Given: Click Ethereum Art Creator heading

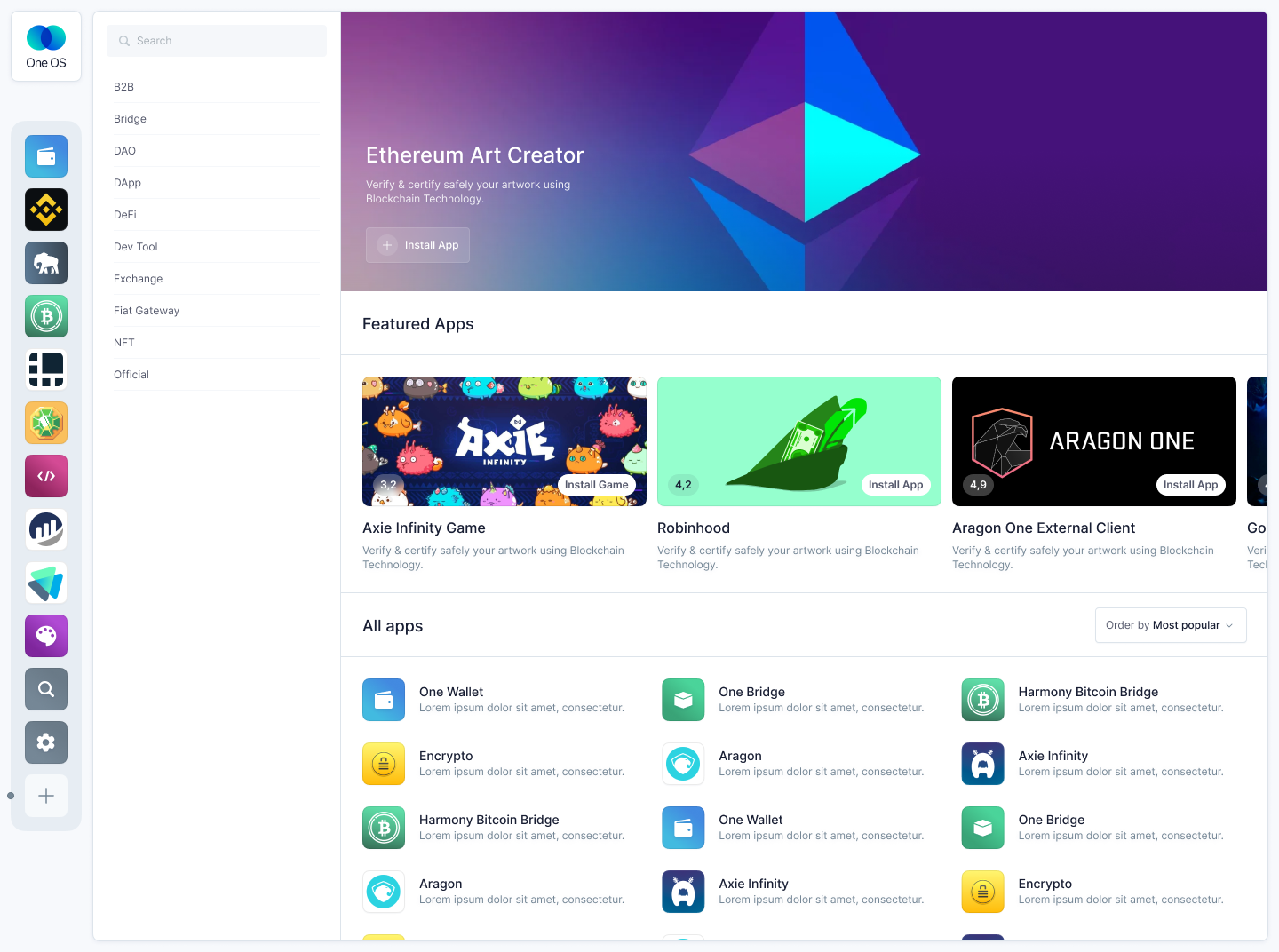Looking at the screenshot, I should click(474, 155).
